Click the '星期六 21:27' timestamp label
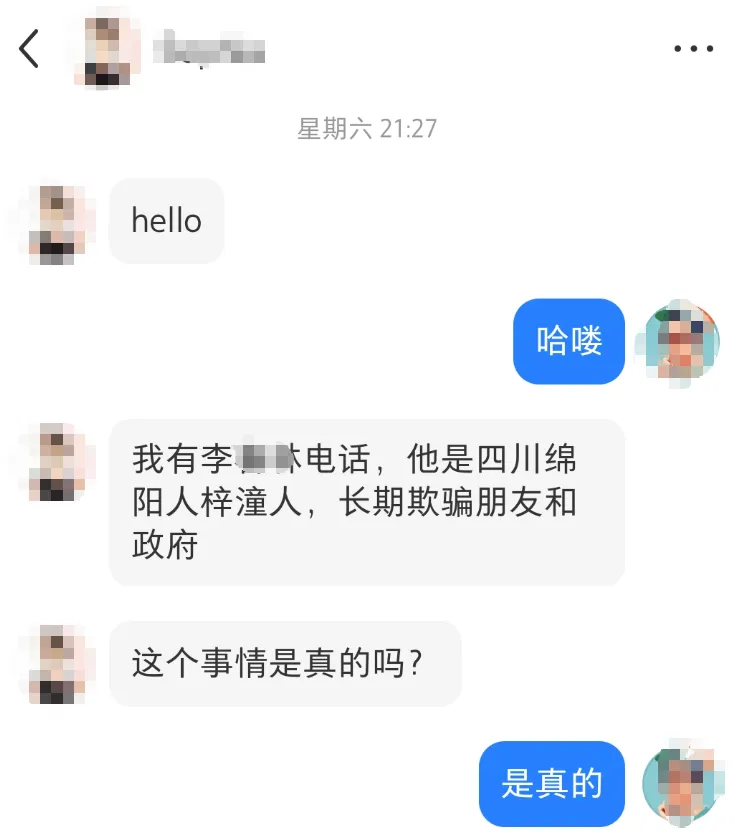This screenshot has height=840, width=753. 367,129
